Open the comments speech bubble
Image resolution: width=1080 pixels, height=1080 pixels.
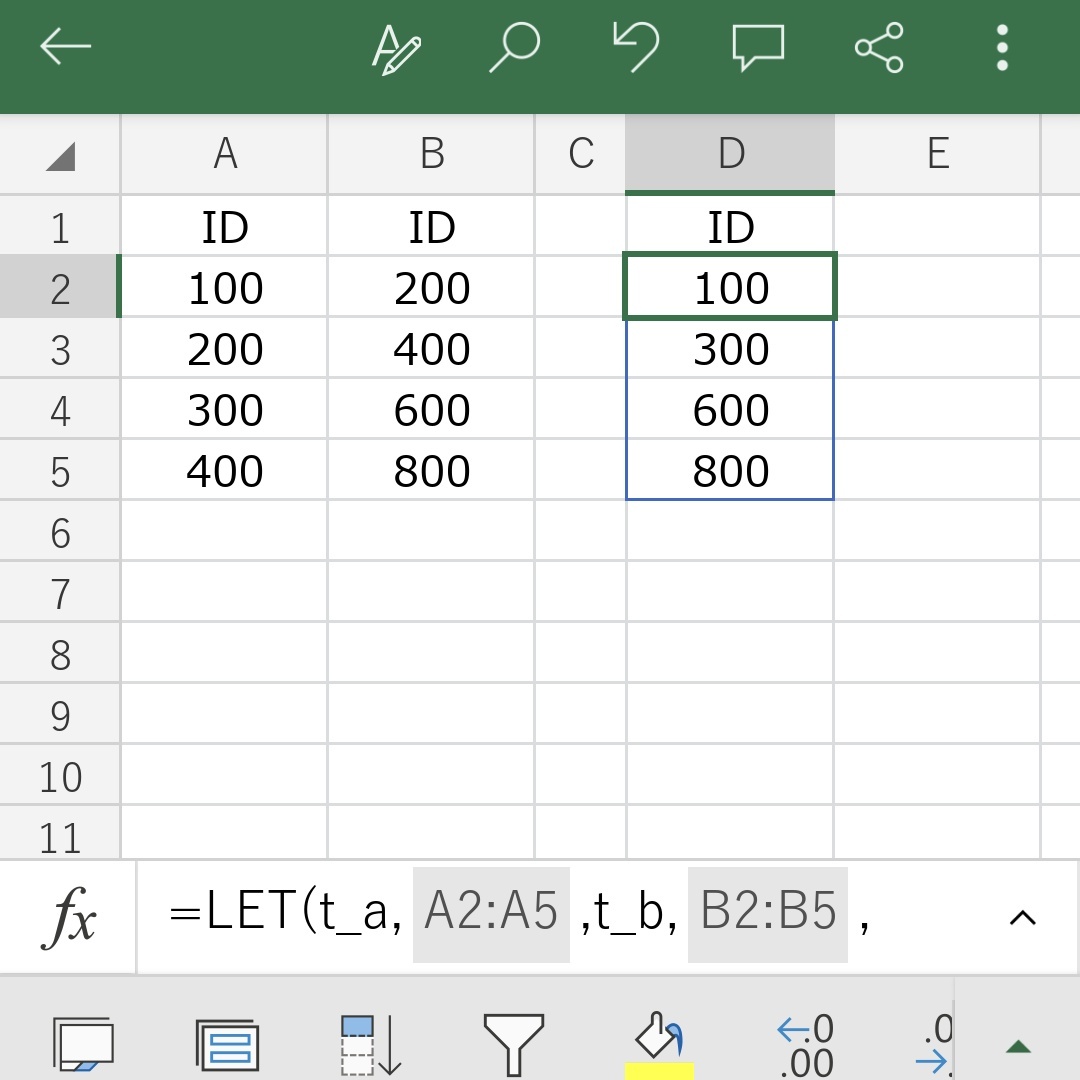tap(758, 48)
